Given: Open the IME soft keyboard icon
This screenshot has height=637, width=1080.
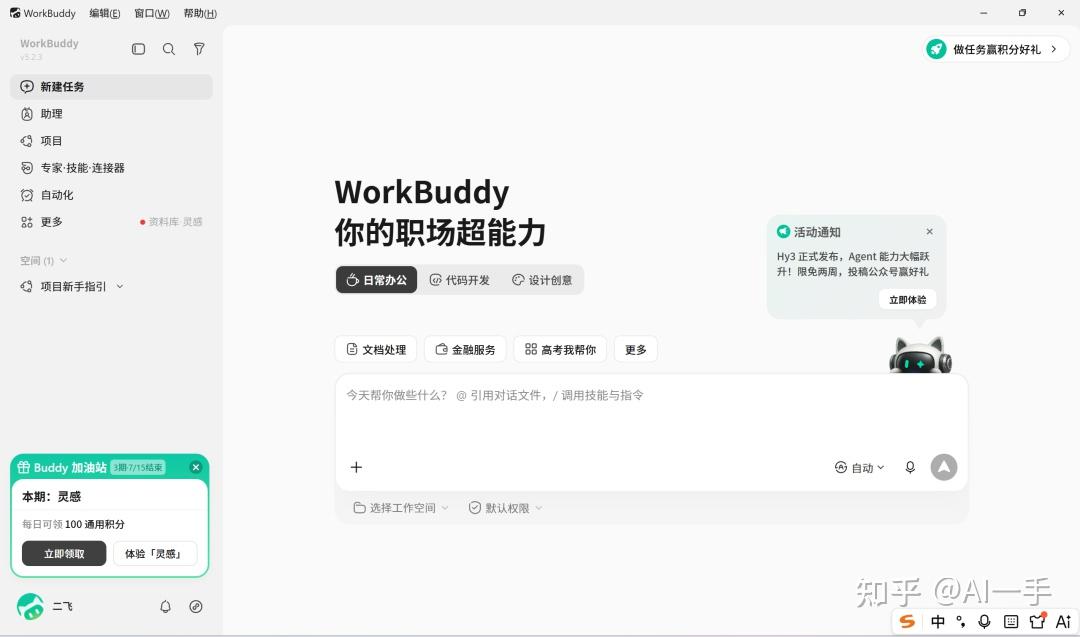Looking at the screenshot, I should pos(1010,622).
